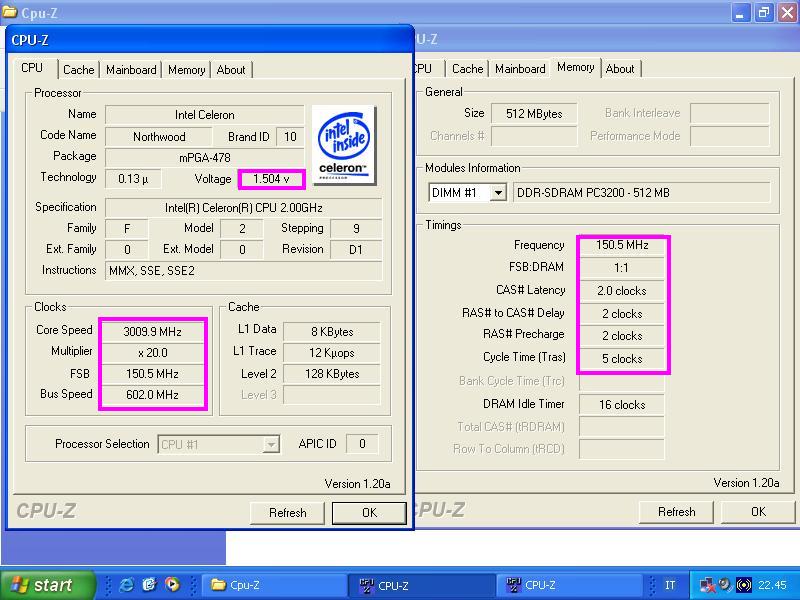Click OK in the front CPU-Z window
Screen dimensions: 800x600
click(x=369, y=513)
